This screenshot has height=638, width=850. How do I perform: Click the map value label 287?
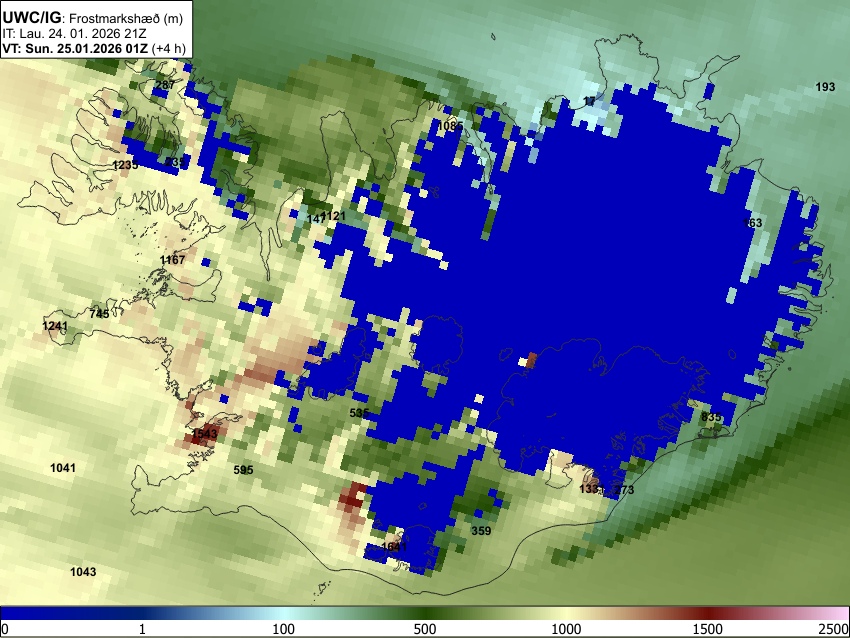pyautogui.click(x=165, y=85)
